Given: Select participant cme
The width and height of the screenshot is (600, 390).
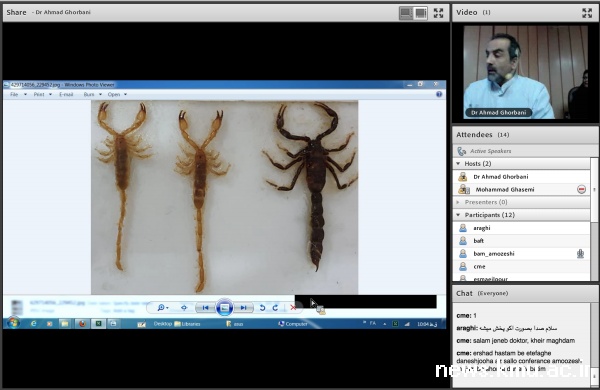Looking at the screenshot, I should pyautogui.click(x=522, y=266).
